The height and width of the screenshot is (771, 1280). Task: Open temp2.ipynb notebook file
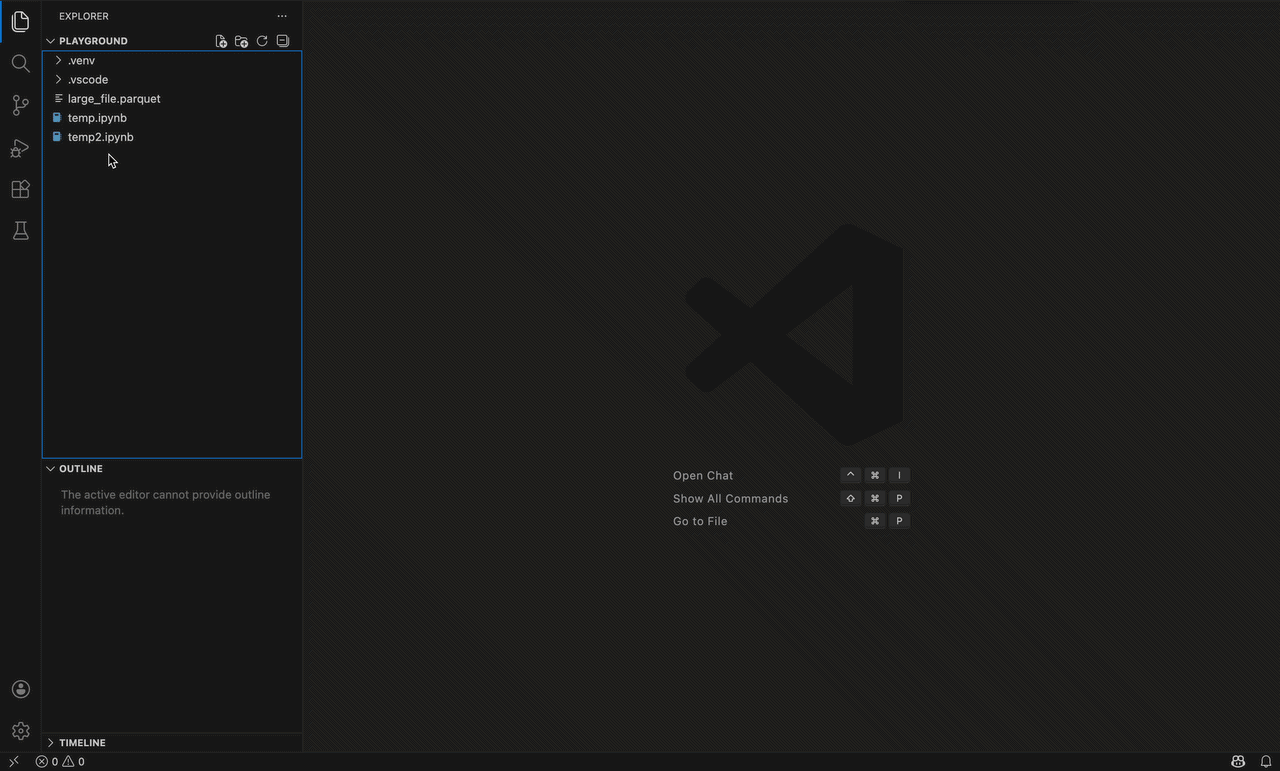point(100,137)
